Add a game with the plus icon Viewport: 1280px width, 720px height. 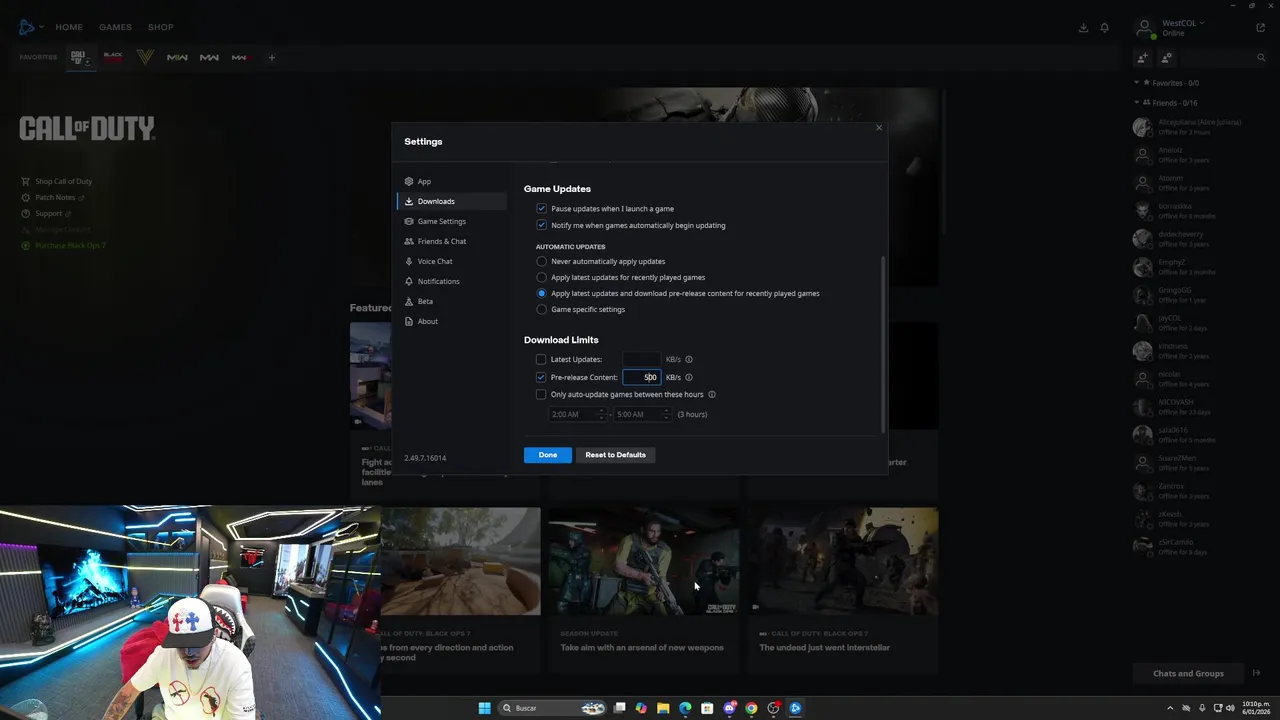pos(271,57)
